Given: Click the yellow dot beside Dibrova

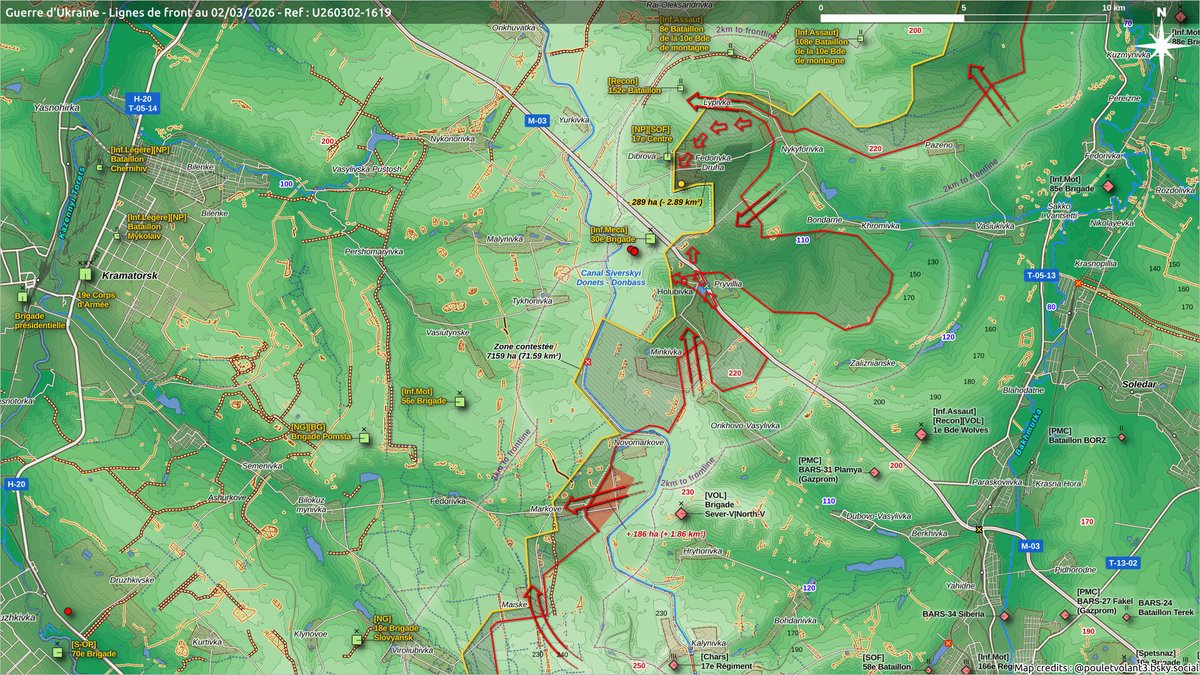Looking at the screenshot, I should [x=681, y=184].
